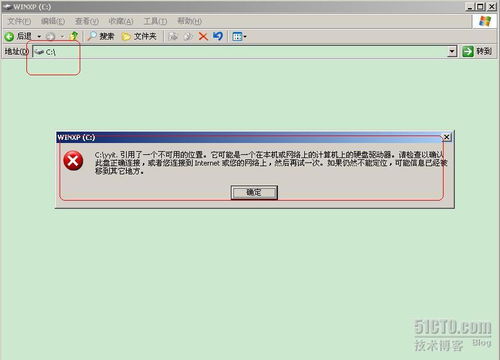Open the Tools (工具) menu
This screenshot has width=500, height=360.
[x=155, y=21]
